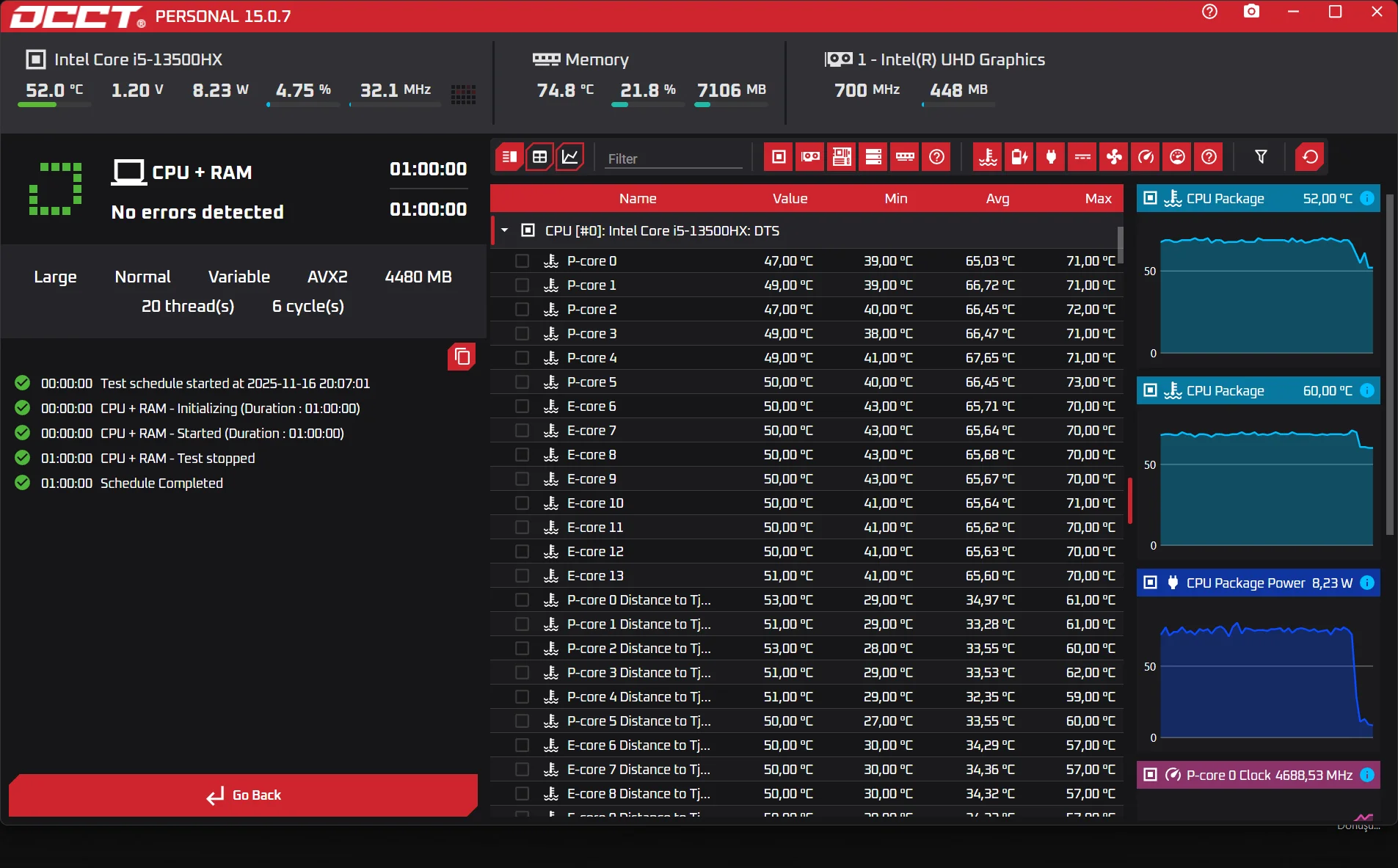1398x868 pixels.
Task: Click the "4480 MB" memory setting label
Action: (418, 277)
